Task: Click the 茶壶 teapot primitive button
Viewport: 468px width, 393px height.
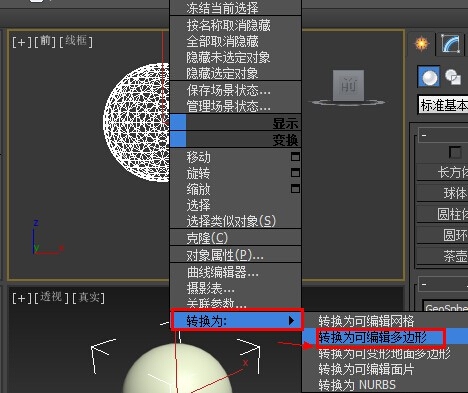Action: pyautogui.click(x=443, y=256)
